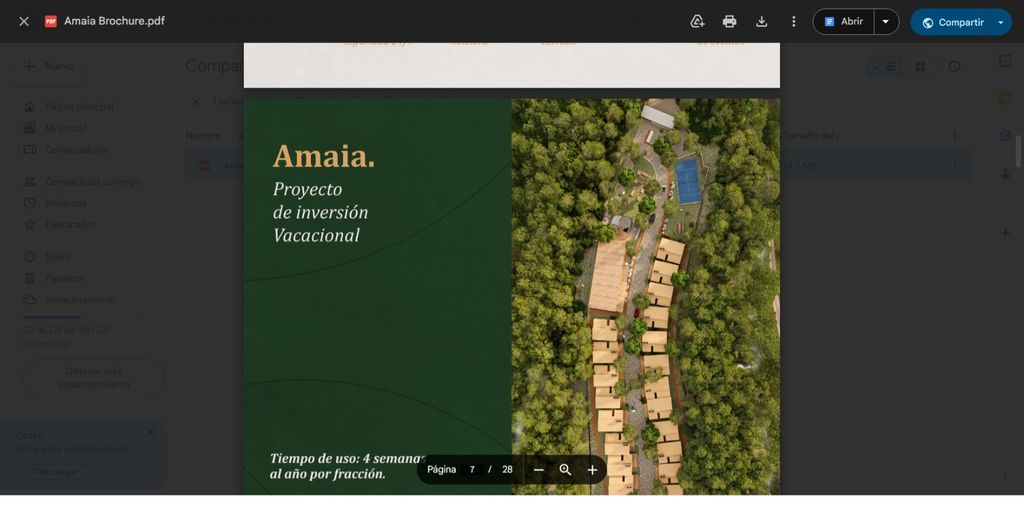Image resolution: width=1024 pixels, height=511 pixels.
Task: Dismiss the Drive para computadoras banner
Action: tap(151, 432)
